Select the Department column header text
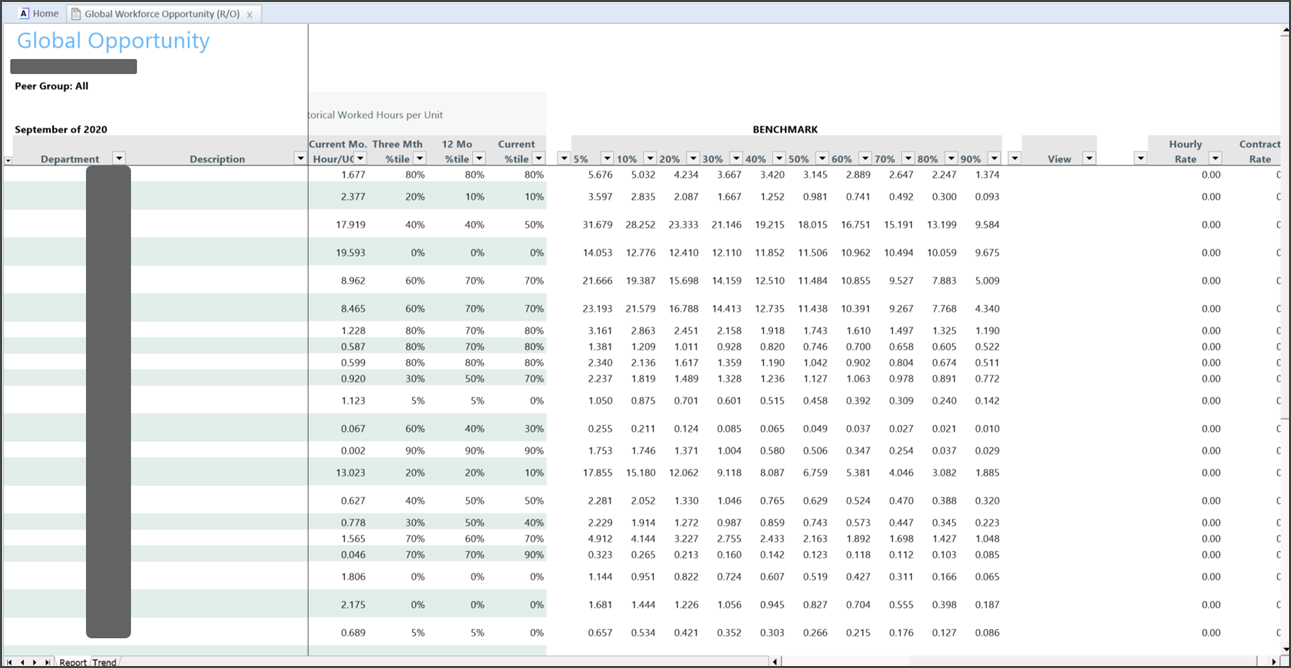Viewport: 1291px width, 668px height. (70, 159)
